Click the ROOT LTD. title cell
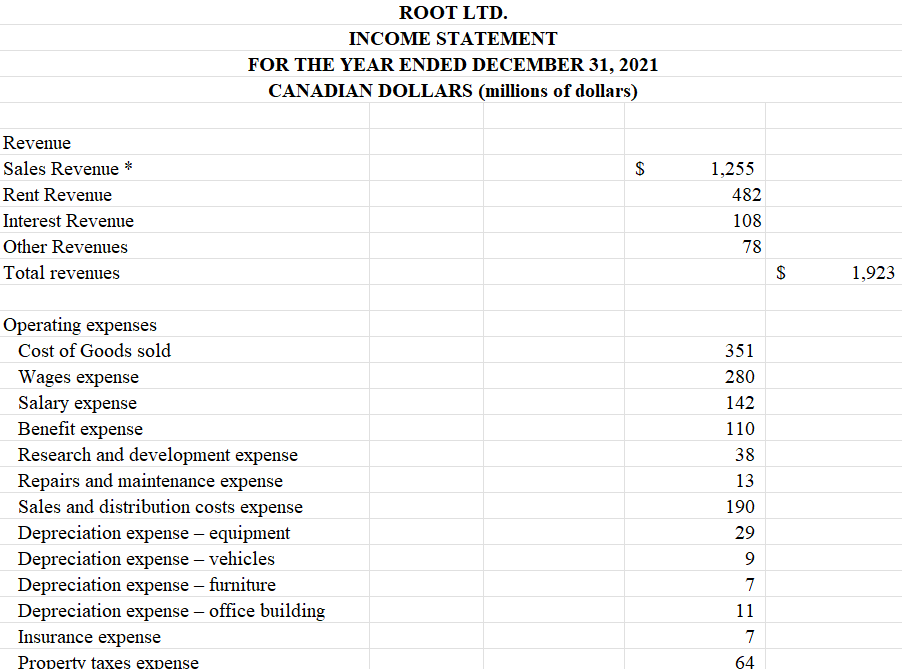Screen dimensions: 902x669 (452, 13)
